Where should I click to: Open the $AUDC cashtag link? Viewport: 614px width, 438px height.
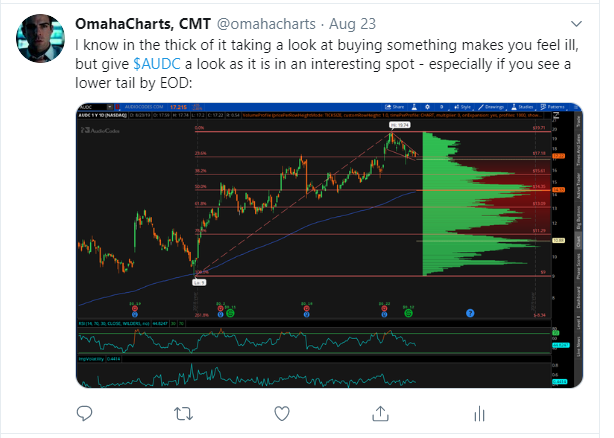(157, 64)
